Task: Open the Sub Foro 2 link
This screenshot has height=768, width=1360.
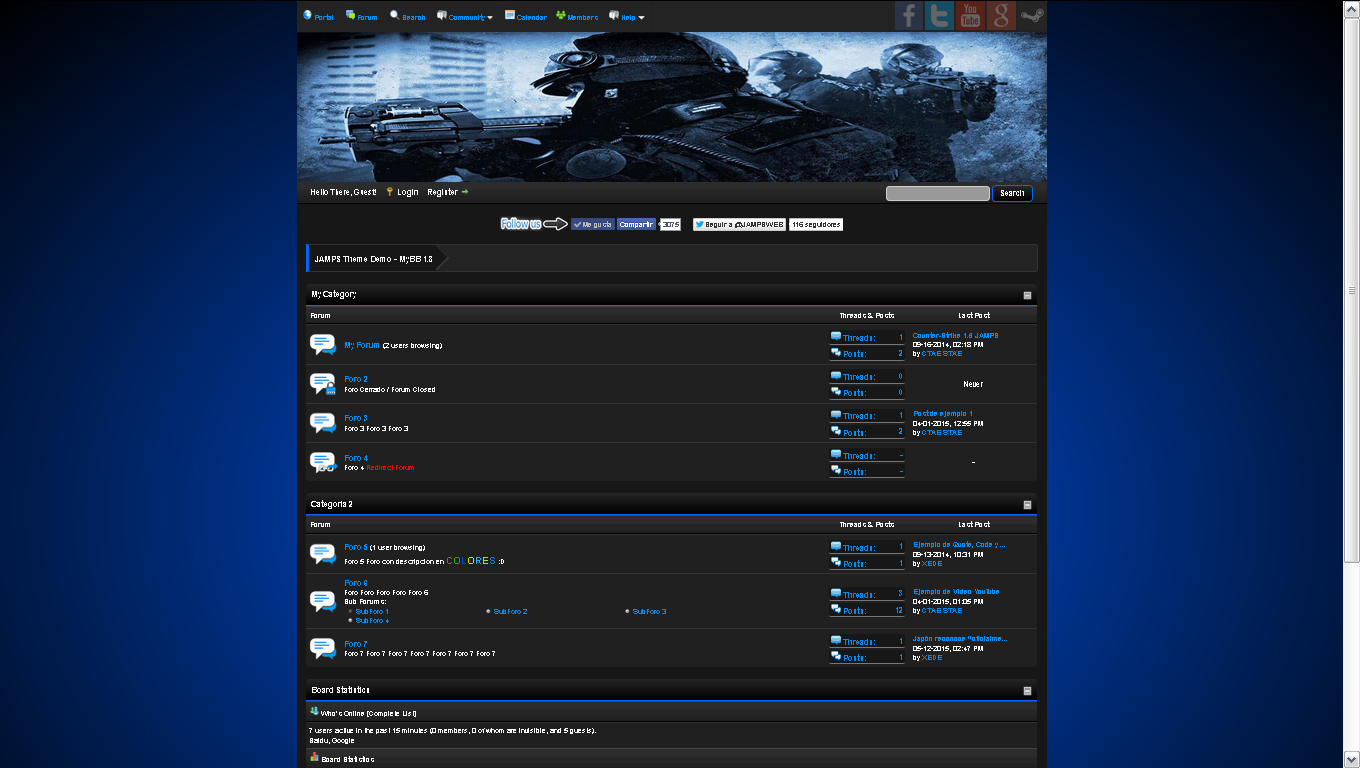Action: 510,611
